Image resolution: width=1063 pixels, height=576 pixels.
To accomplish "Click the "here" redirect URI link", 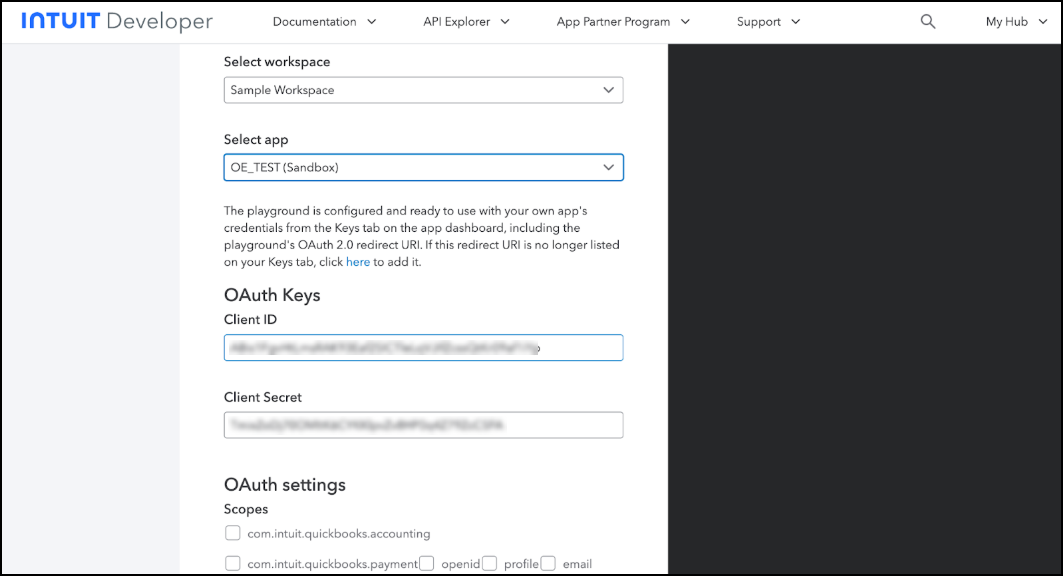I will coord(357,262).
